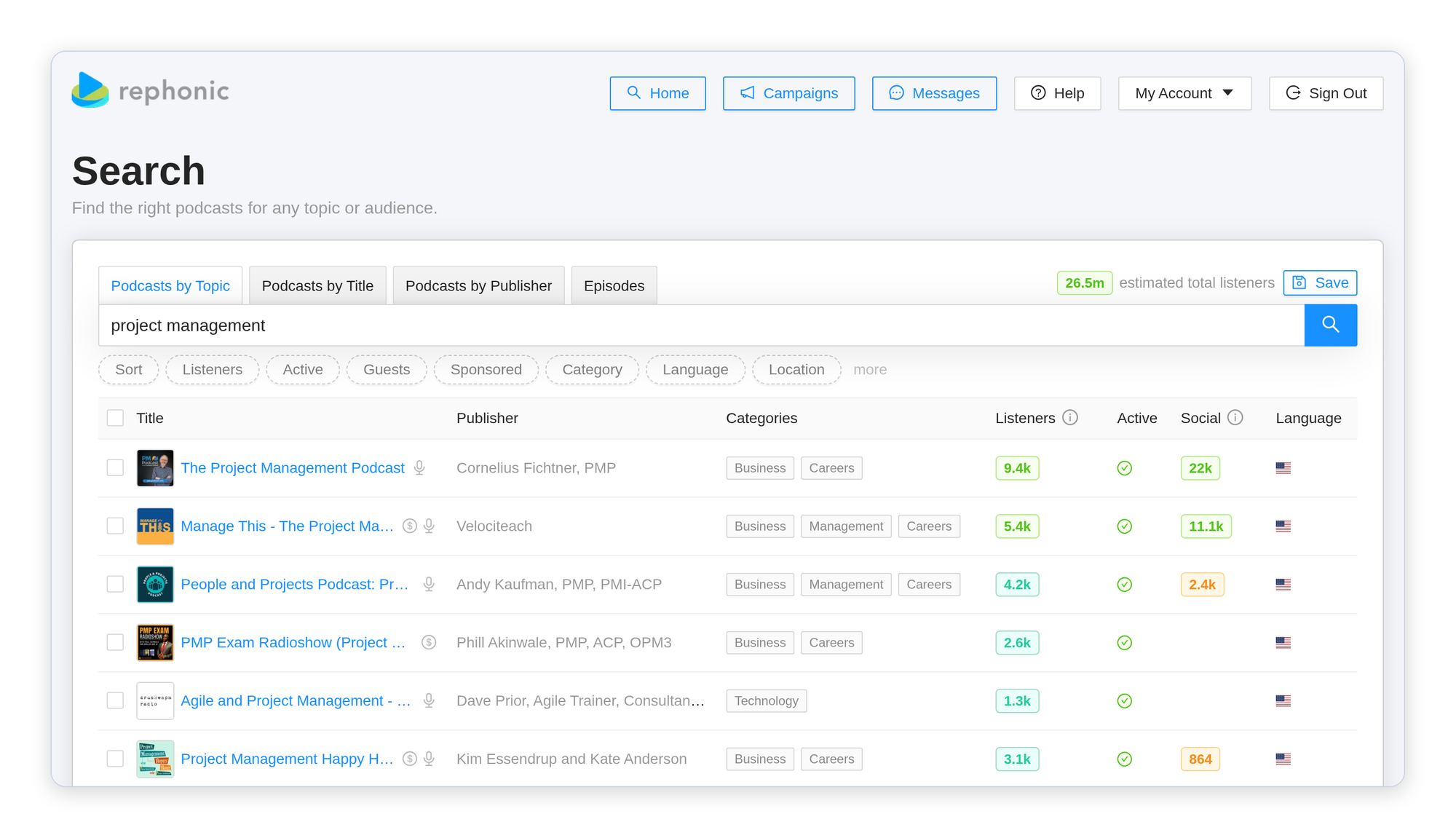Check the box for PMP Exam Radioshow

[x=115, y=642]
